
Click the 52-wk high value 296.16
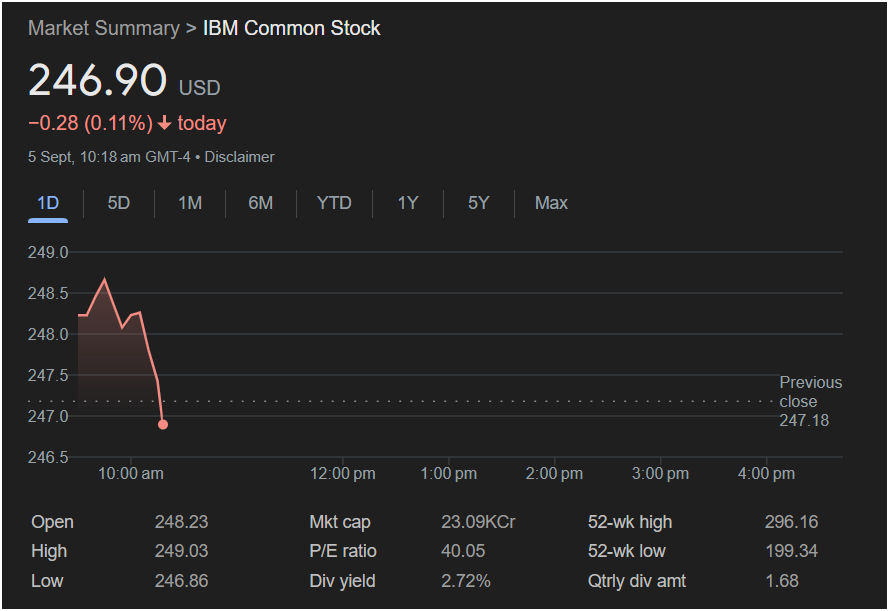click(x=791, y=522)
